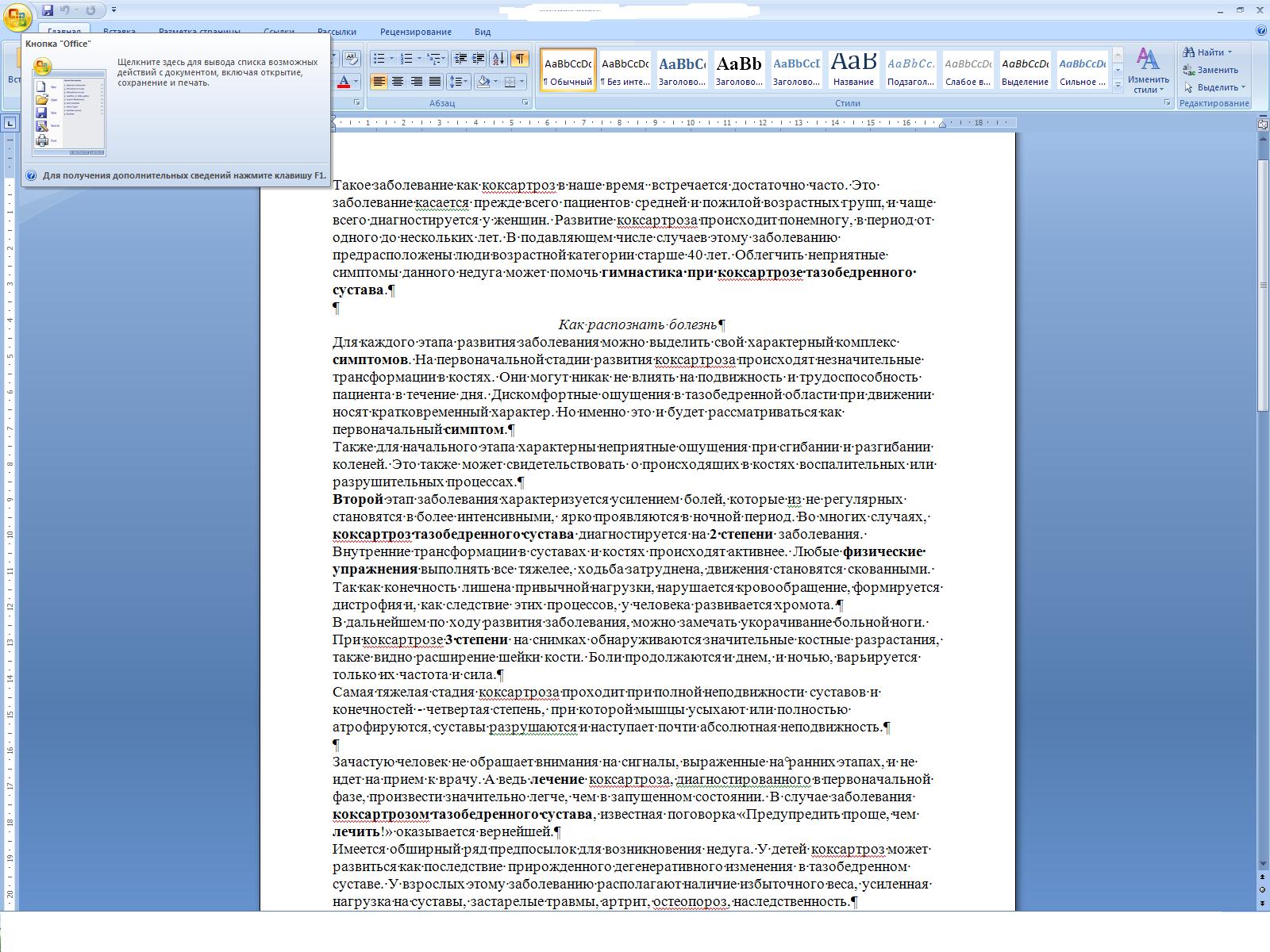Open numbering style dropdown

(x=418, y=58)
